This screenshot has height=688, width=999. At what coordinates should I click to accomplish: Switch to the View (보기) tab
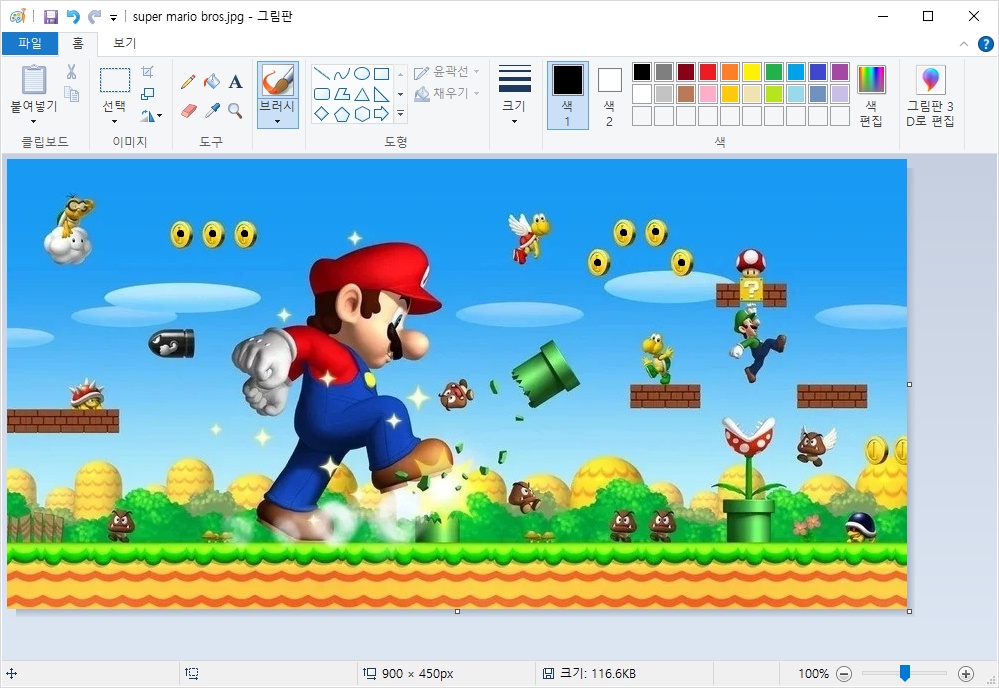pos(125,43)
